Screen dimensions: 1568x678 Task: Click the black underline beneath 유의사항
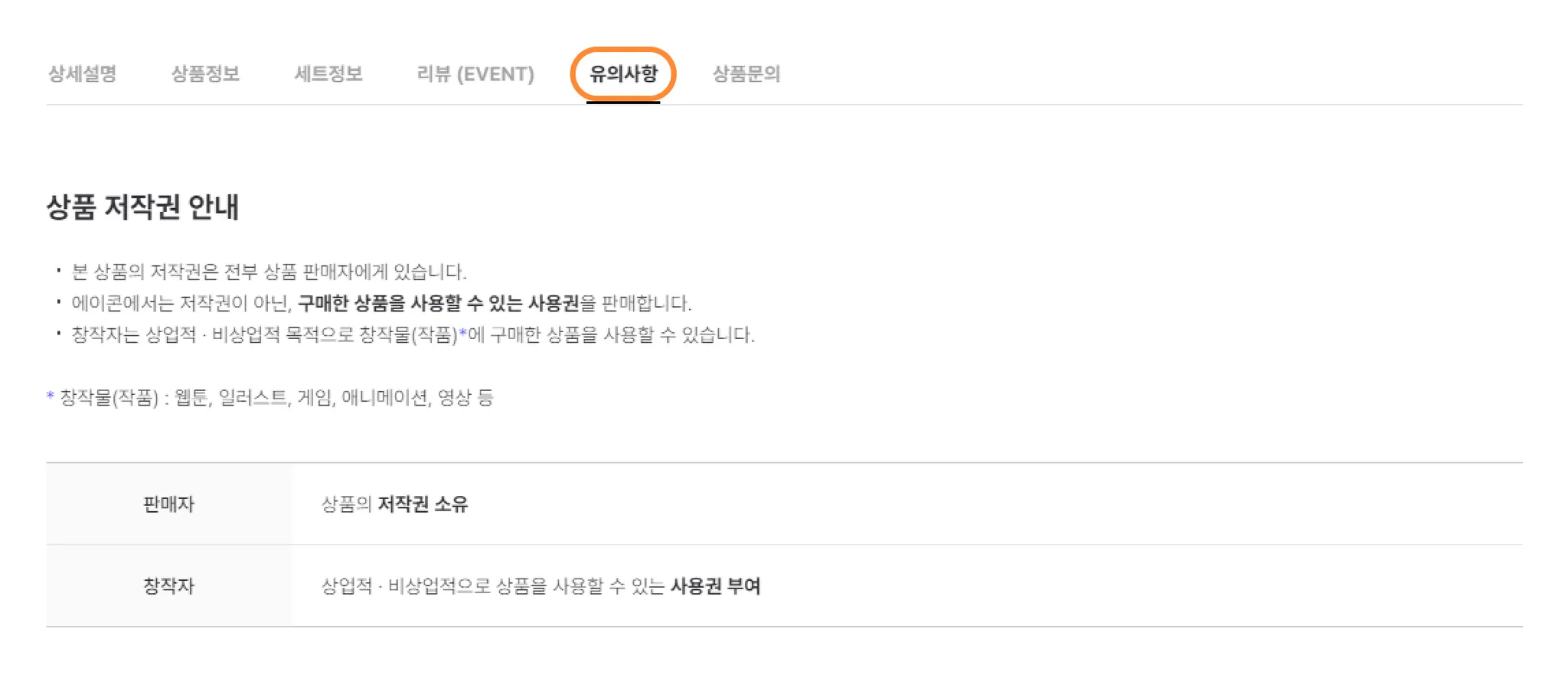click(x=623, y=102)
